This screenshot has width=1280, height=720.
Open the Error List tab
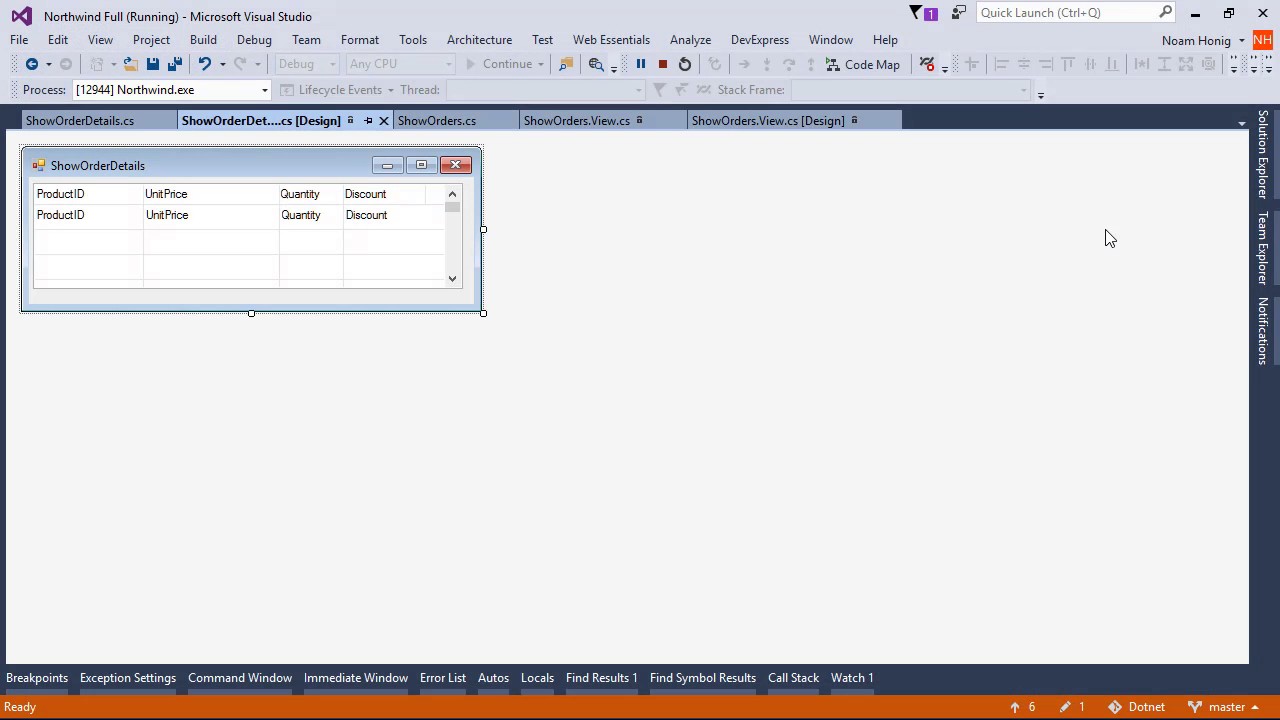coord(443,678)
